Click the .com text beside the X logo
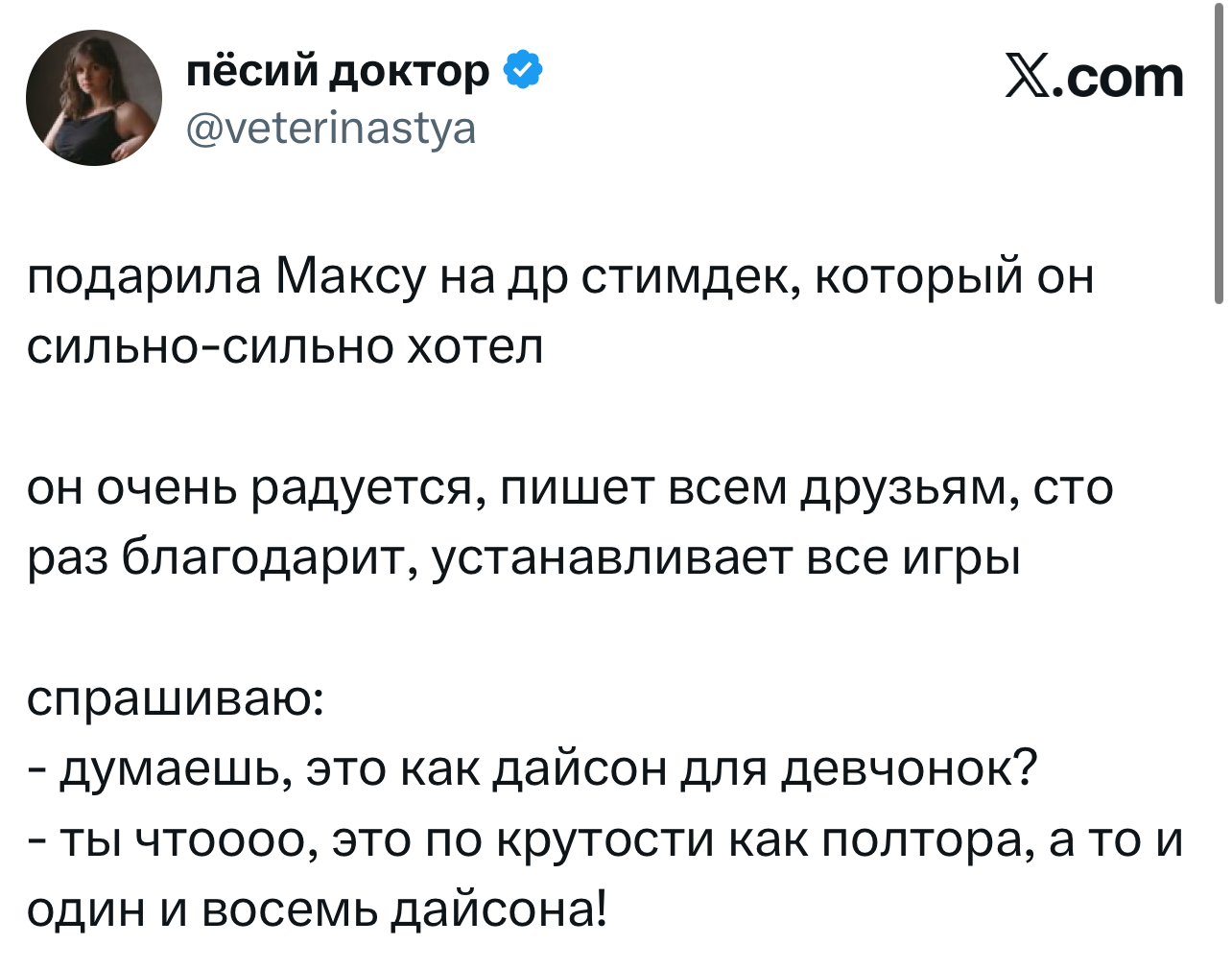Viewport: 1232px width, 968px height. [x=1119, y=78]
